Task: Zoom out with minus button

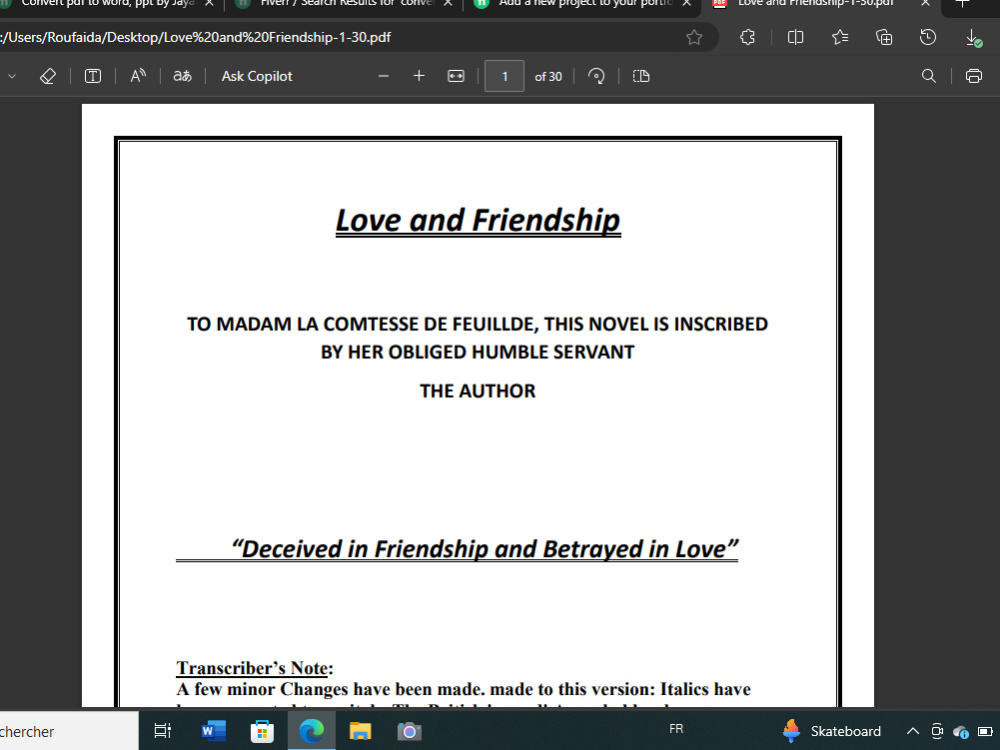Action: 383,77
